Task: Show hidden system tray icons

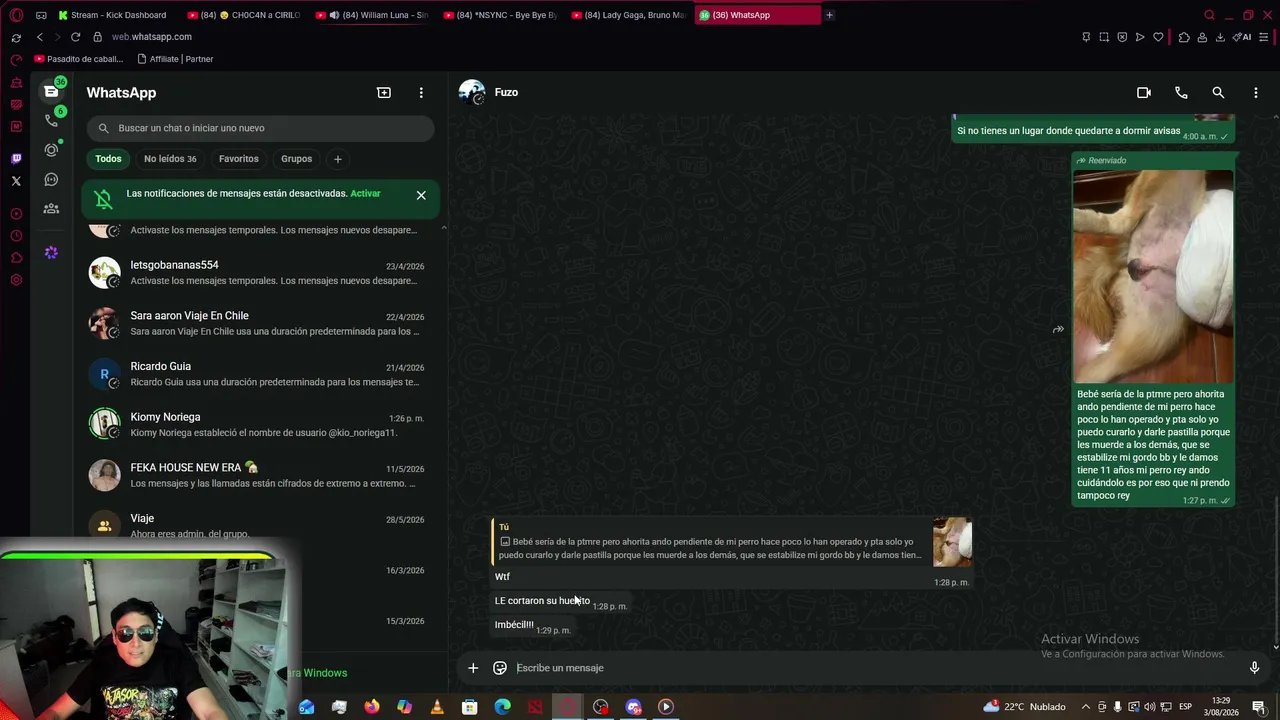Action: (x=1086, y=707)
